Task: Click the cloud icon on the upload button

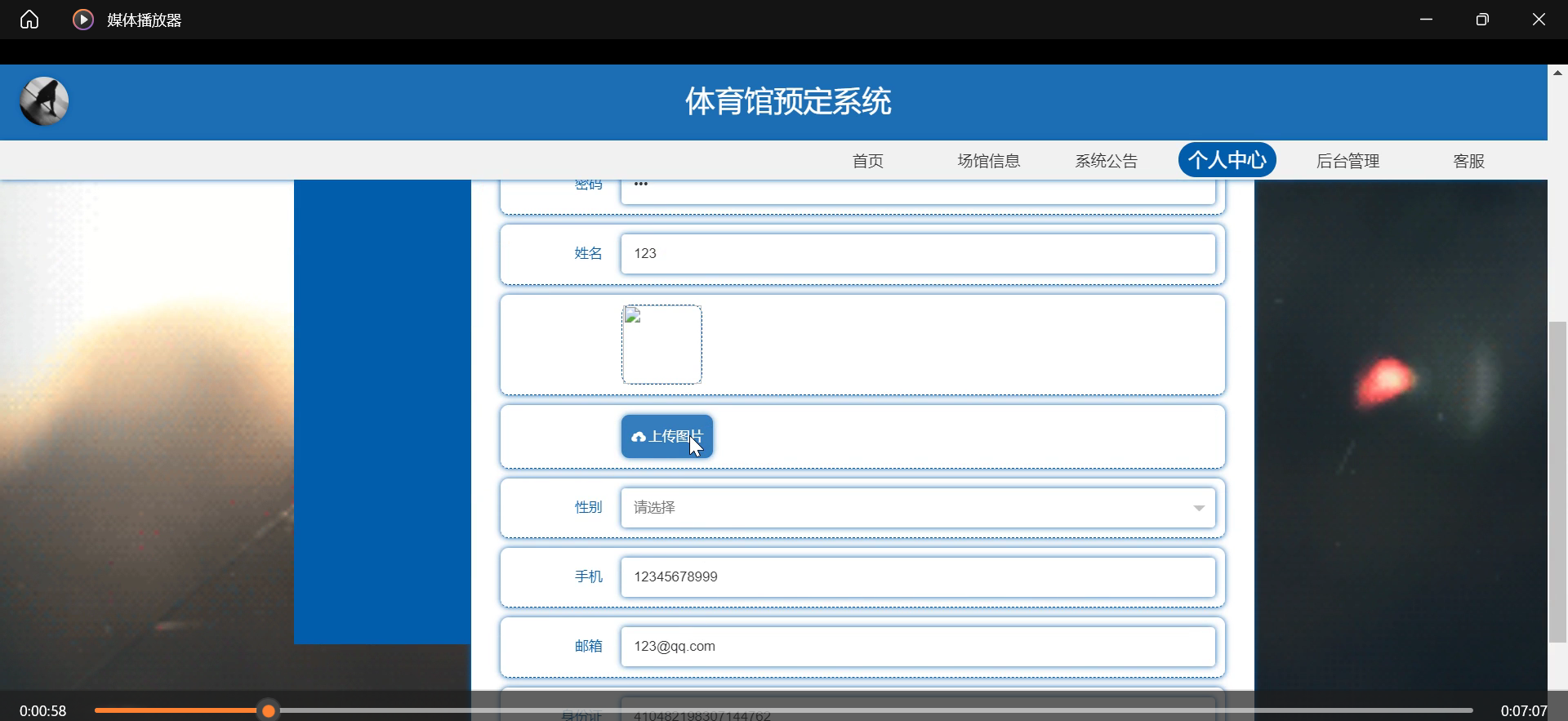Action: pyautogui.click(x=639, y=438)
